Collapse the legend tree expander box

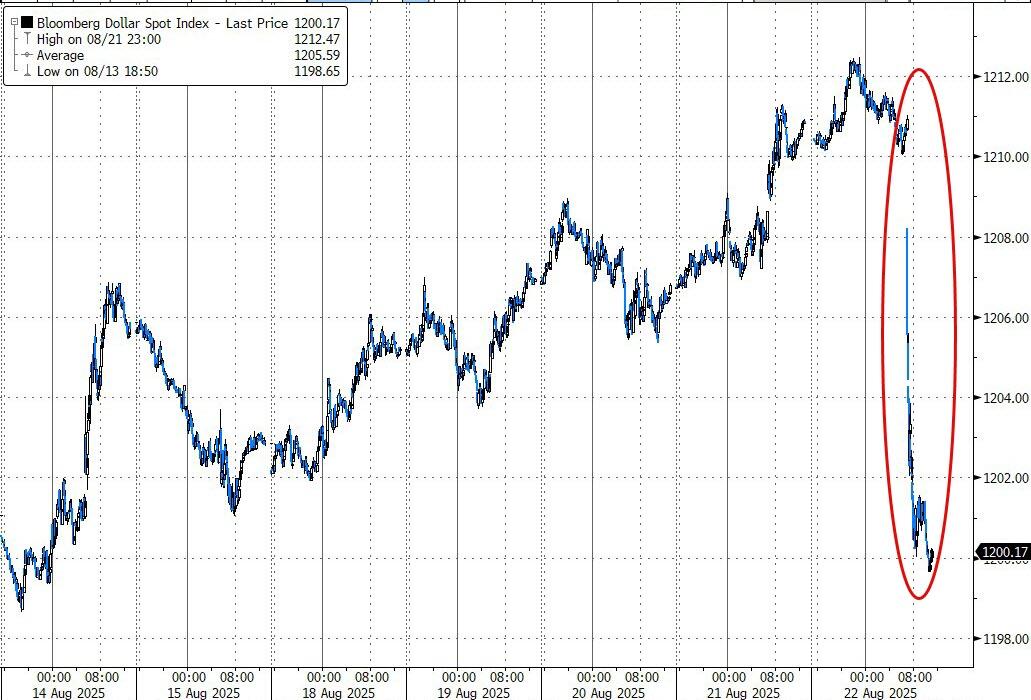[13, 22]
